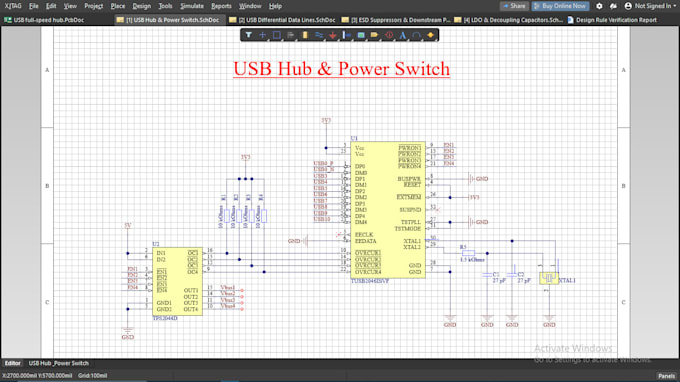Click the 5V power port label
680x382 pixels.
(128, 226)
